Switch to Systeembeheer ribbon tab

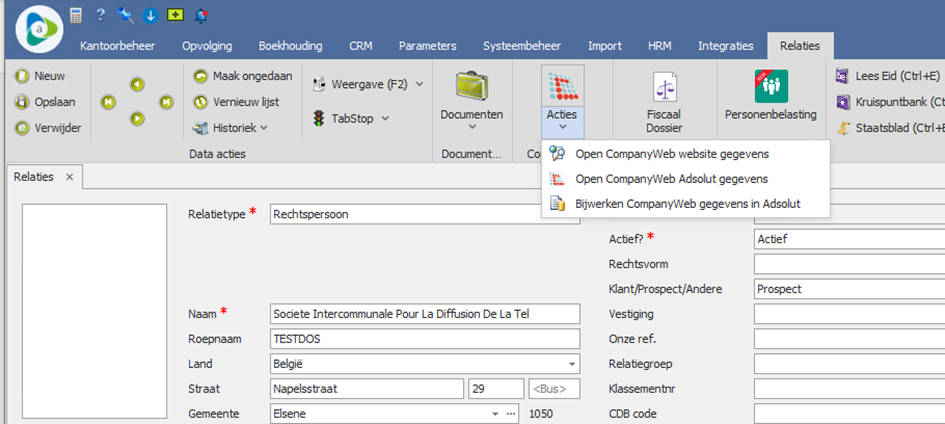tap(522, 46)
